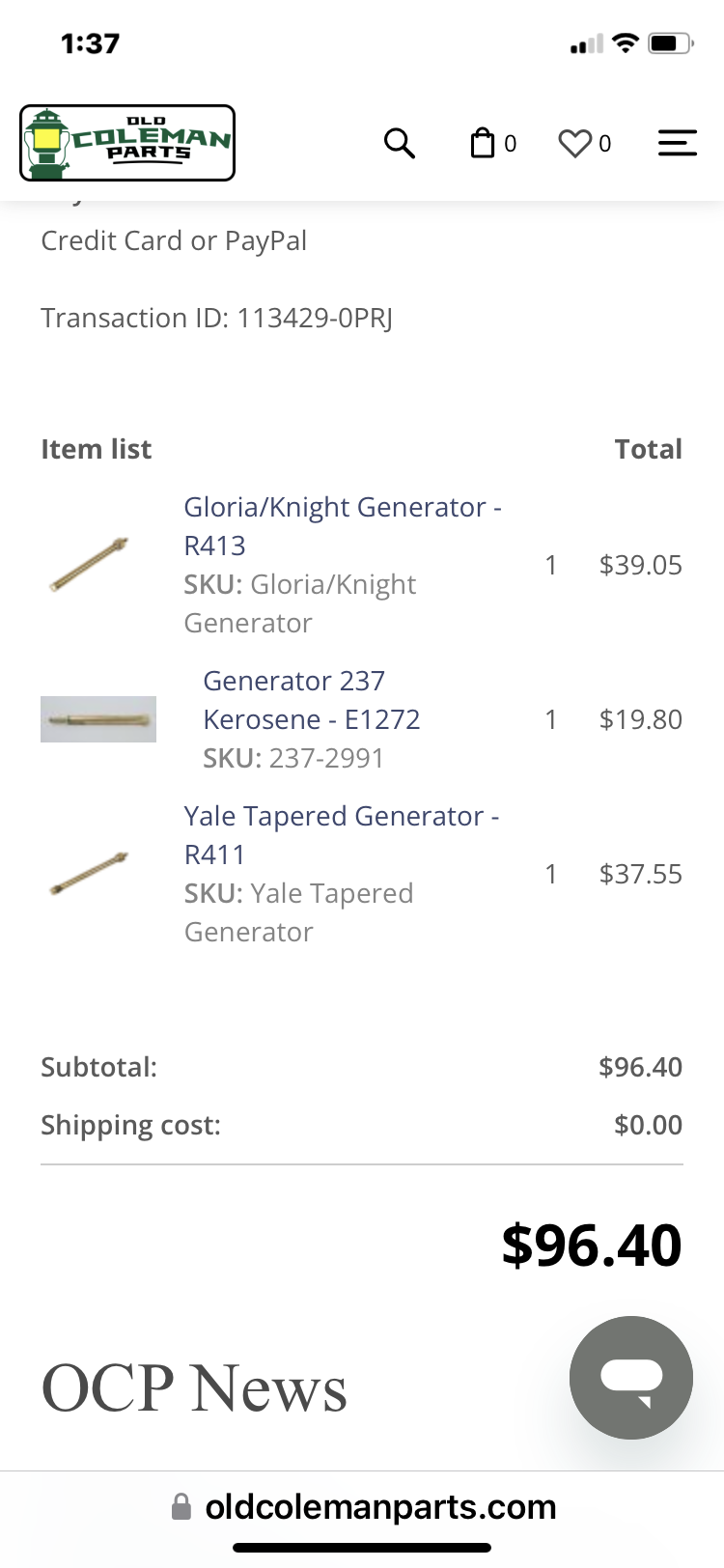The height and width of the screenshot is (1568, 724).
Task: Tap the lock icon in address bar
Action: (181, 1507)
